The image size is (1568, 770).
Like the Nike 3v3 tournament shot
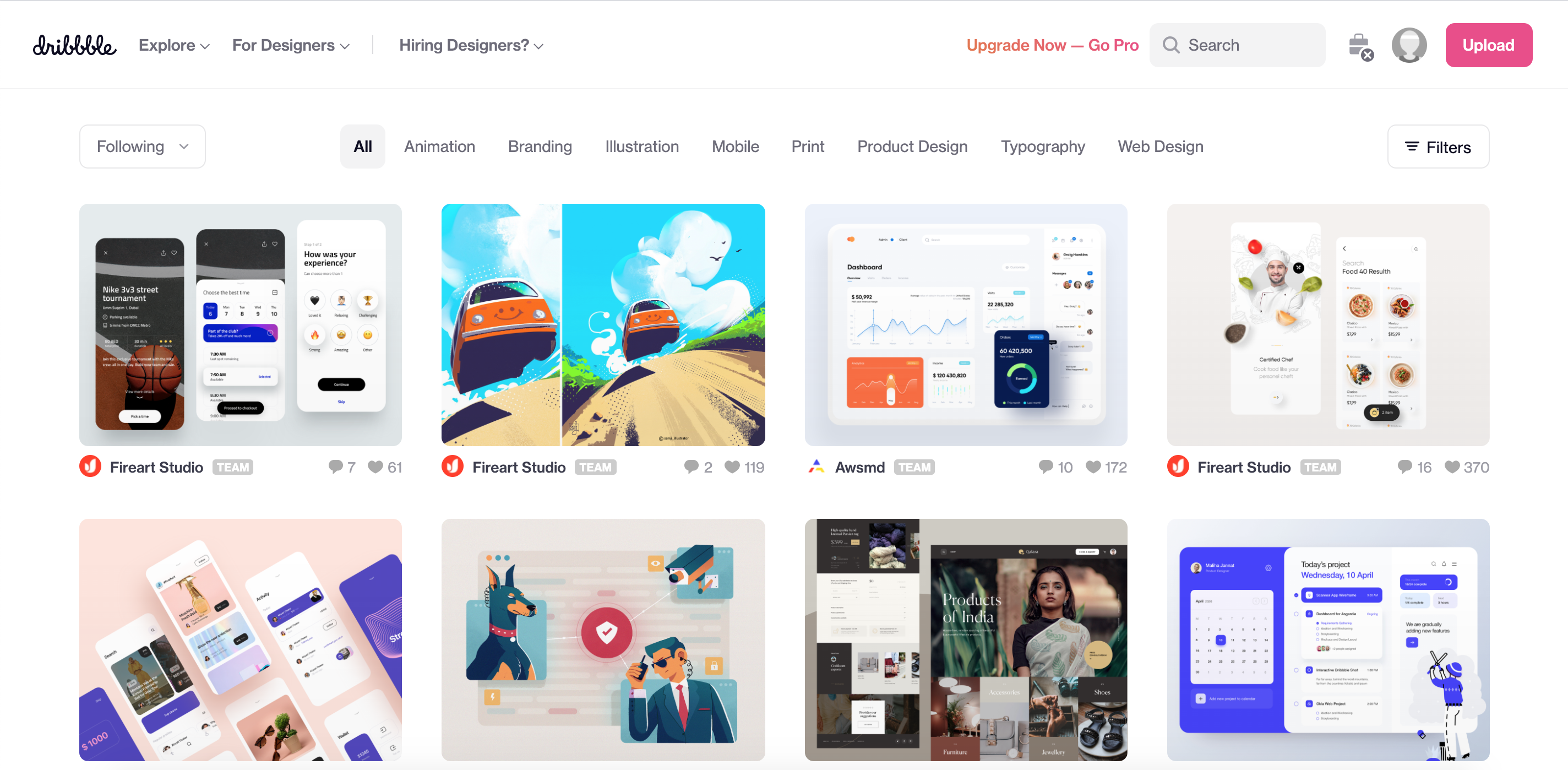pyautogui.click(x=375, y=467)
